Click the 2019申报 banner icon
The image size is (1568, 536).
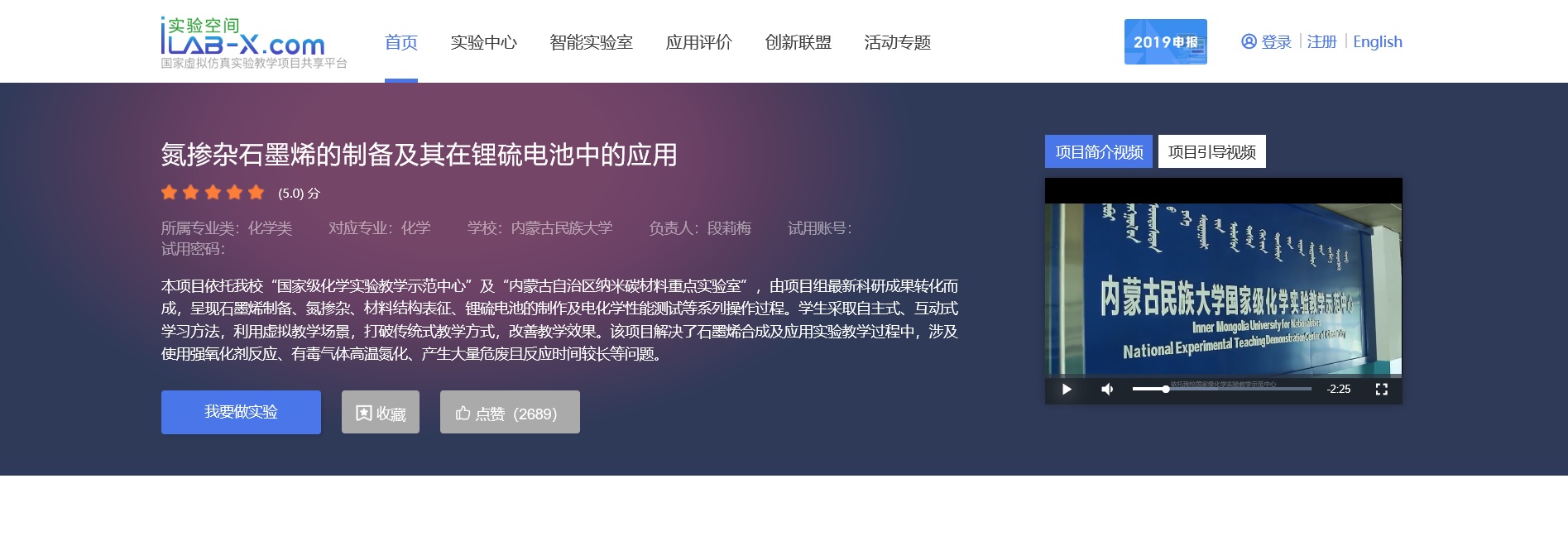tap(1165, 41)
